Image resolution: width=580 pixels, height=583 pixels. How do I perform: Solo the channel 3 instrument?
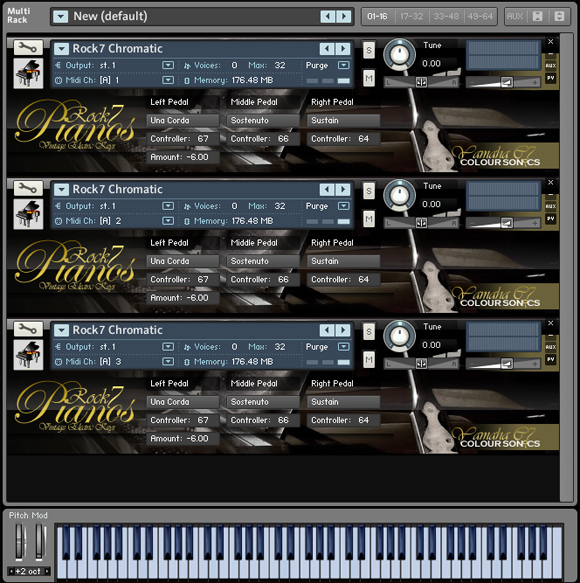(x=369, y=331)
